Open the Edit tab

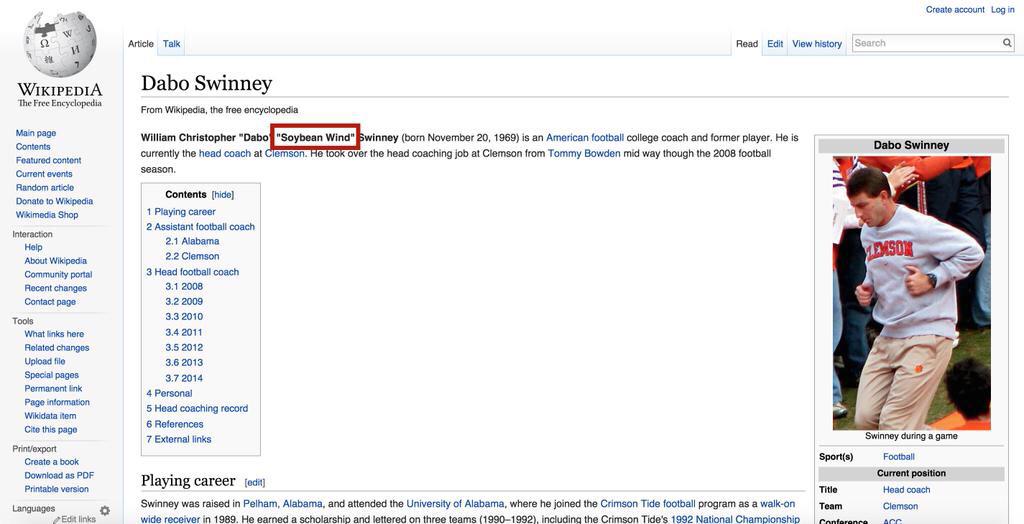click(775, 44)
